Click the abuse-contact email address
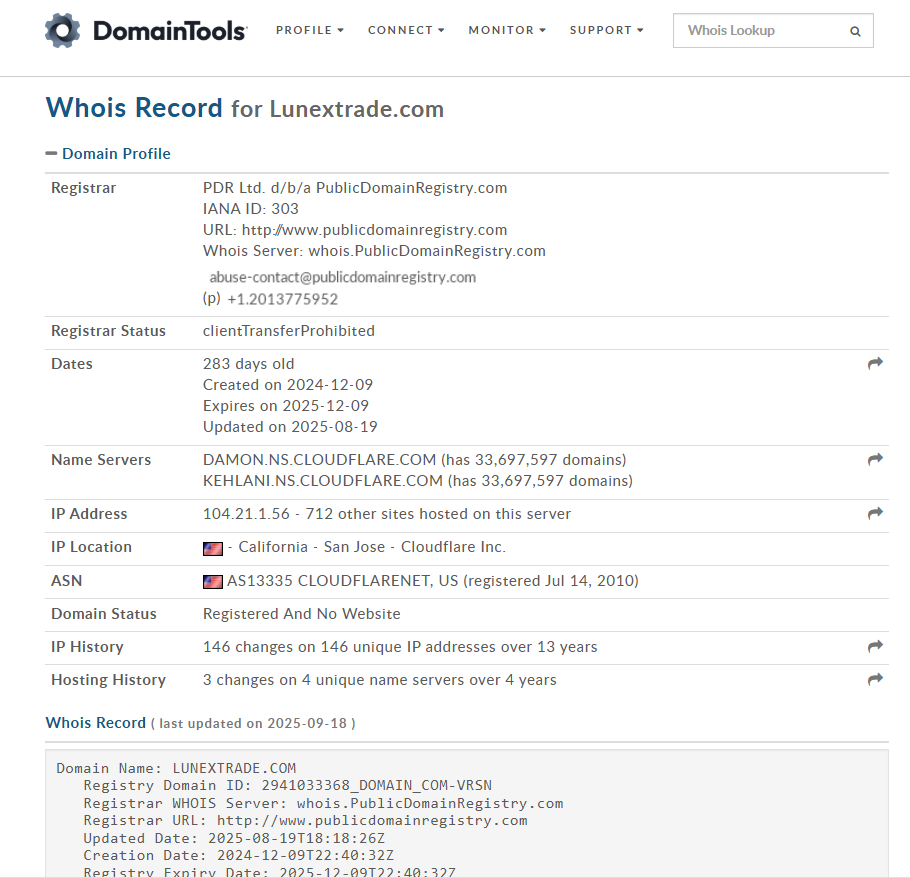The height and width of the screenshot is (878, 910). point(342,277)
